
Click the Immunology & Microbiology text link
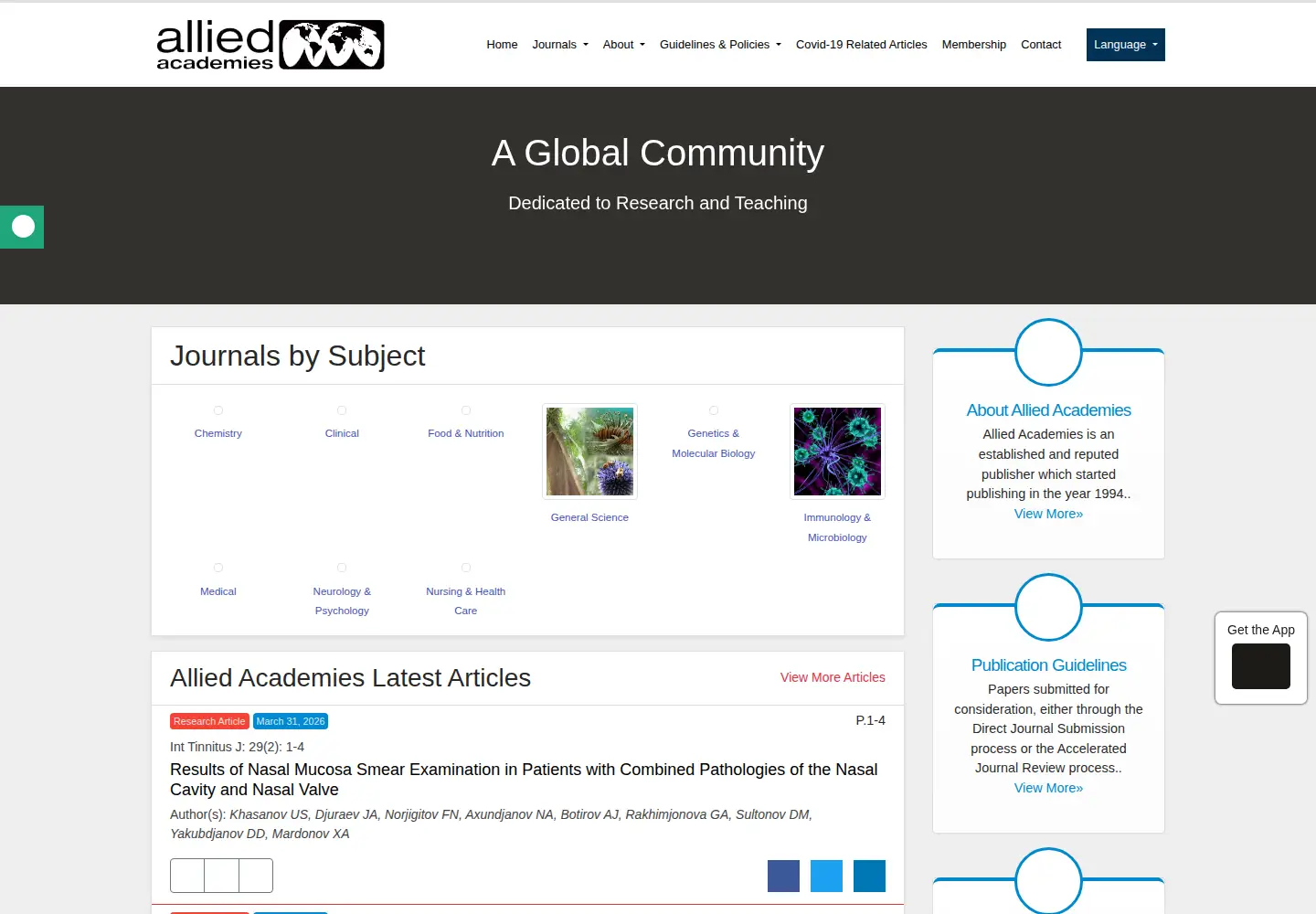point(837,527)
